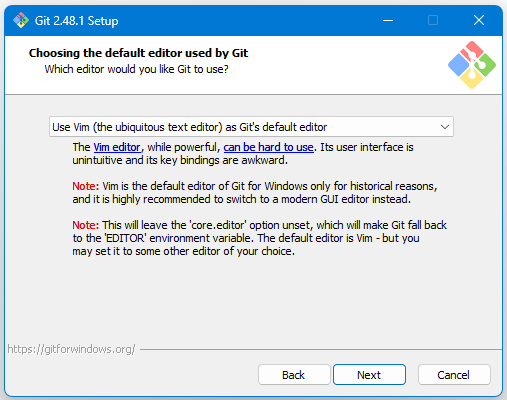Screen dimensions: 507x400
Task: Click the Back button
Action: point(294,375)
